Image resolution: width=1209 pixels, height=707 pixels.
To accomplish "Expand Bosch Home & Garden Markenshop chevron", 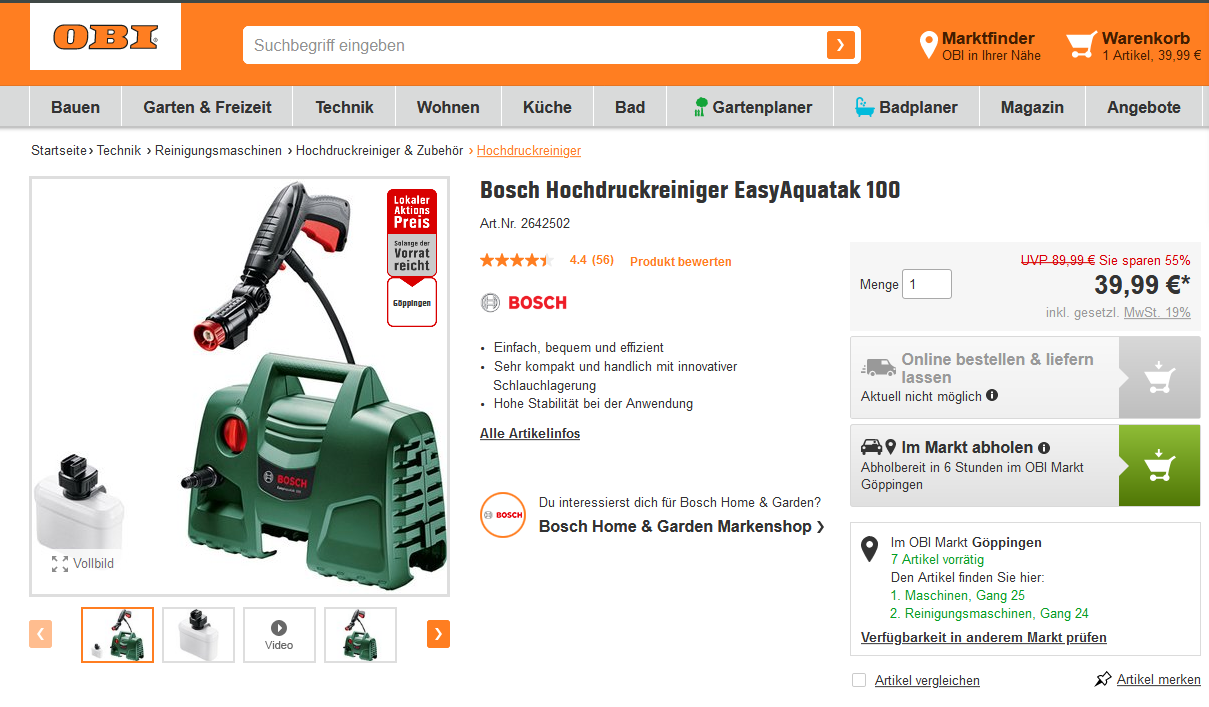I will [821, 526].
